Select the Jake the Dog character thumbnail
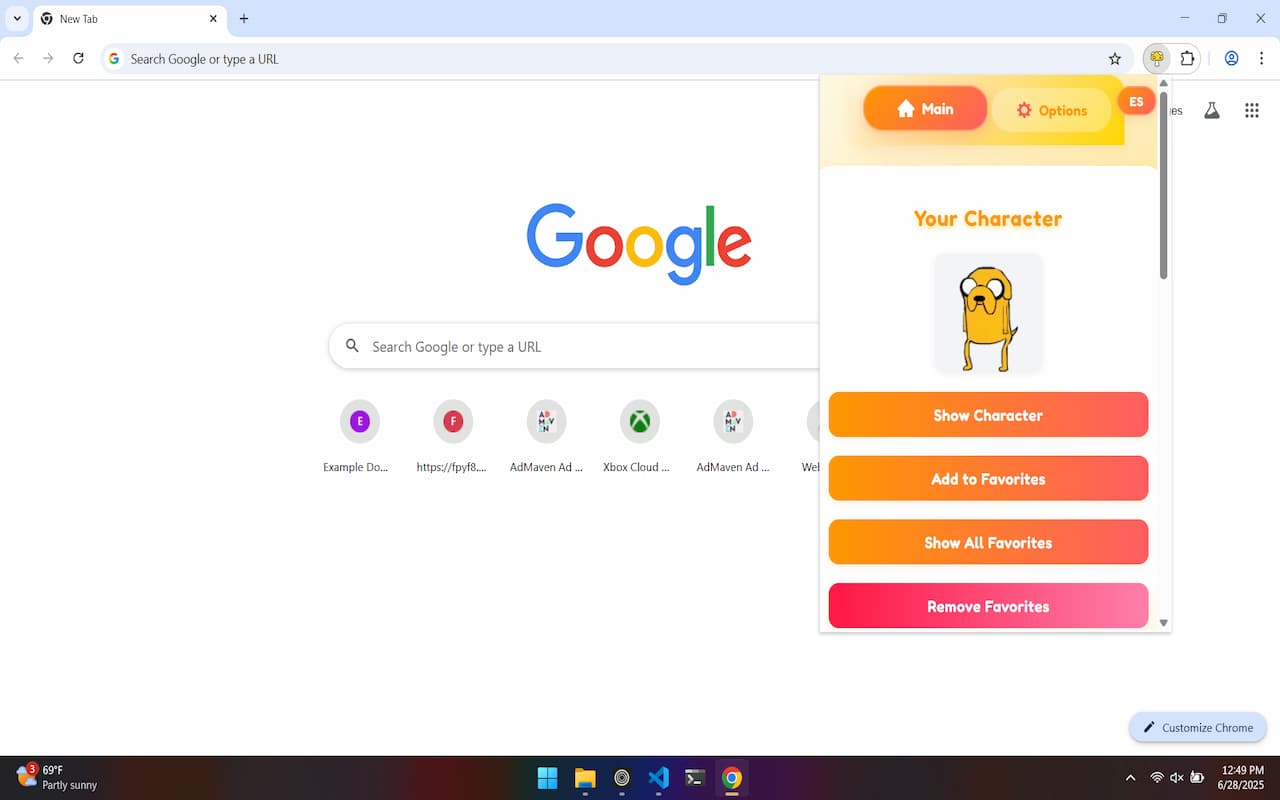 point(988,313)
